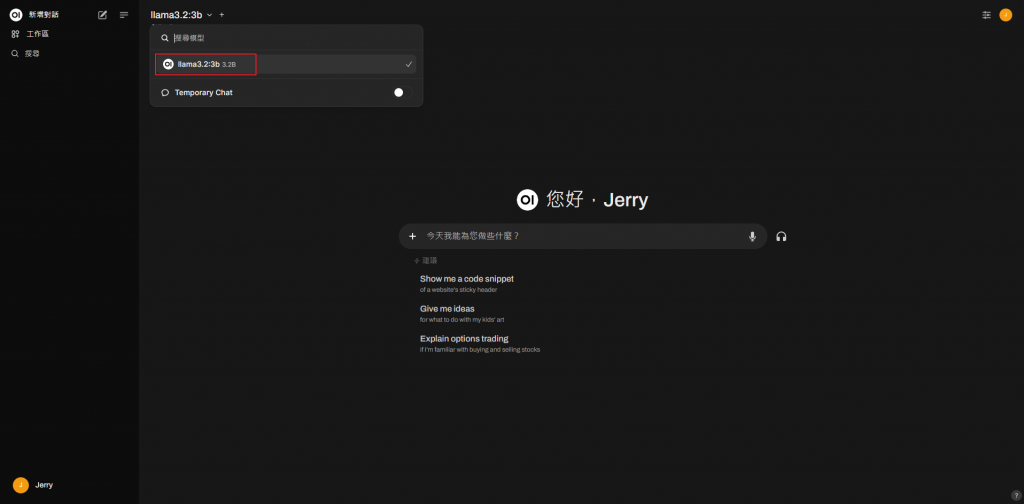Open the llama3.2:3b model selector dropdown
Image resolution: width=1024 pixels, height=504 pixels.
click(x=182, y=14)
